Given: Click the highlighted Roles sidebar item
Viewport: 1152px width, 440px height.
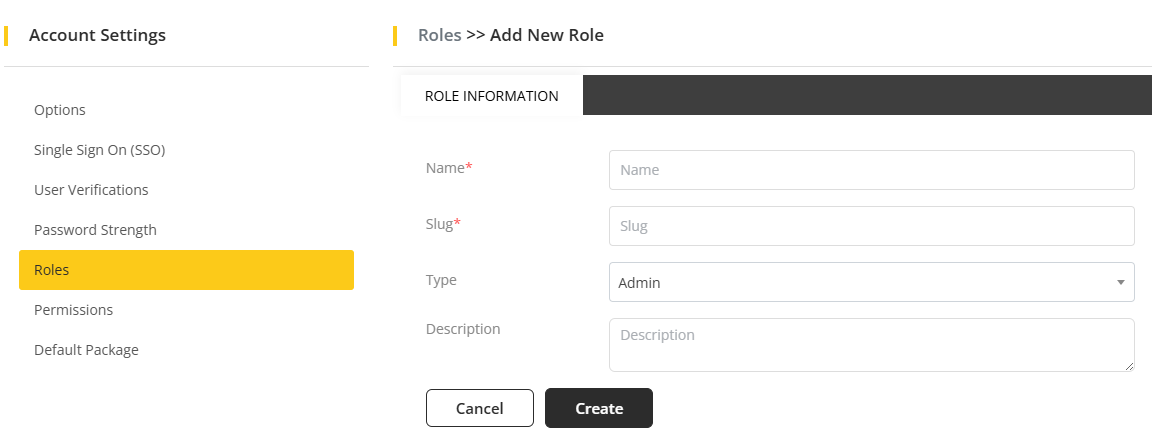Looking at the screenshot, I should point(186,270).
